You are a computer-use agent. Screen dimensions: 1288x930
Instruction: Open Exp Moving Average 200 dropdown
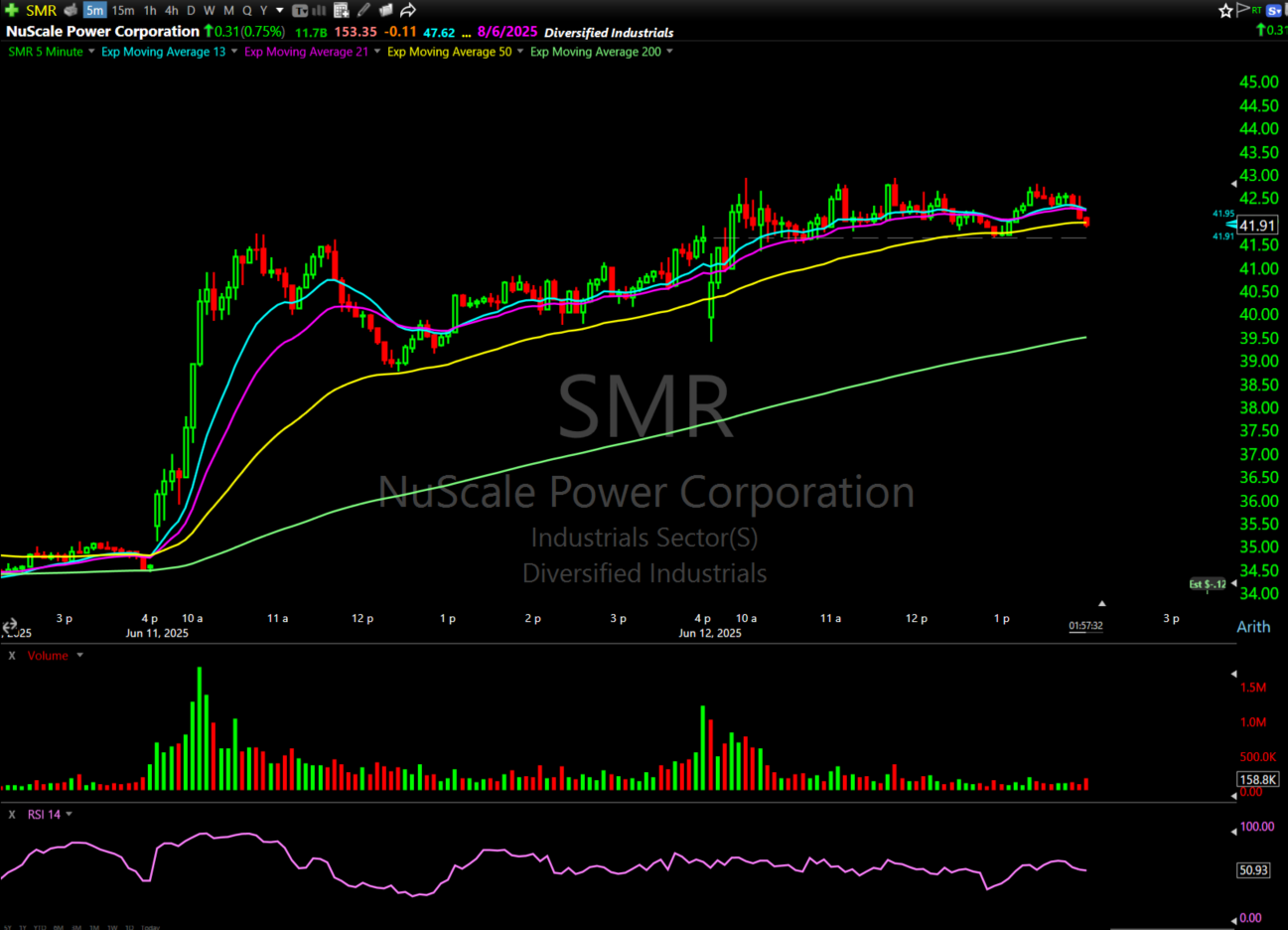[x=669, y=52]
